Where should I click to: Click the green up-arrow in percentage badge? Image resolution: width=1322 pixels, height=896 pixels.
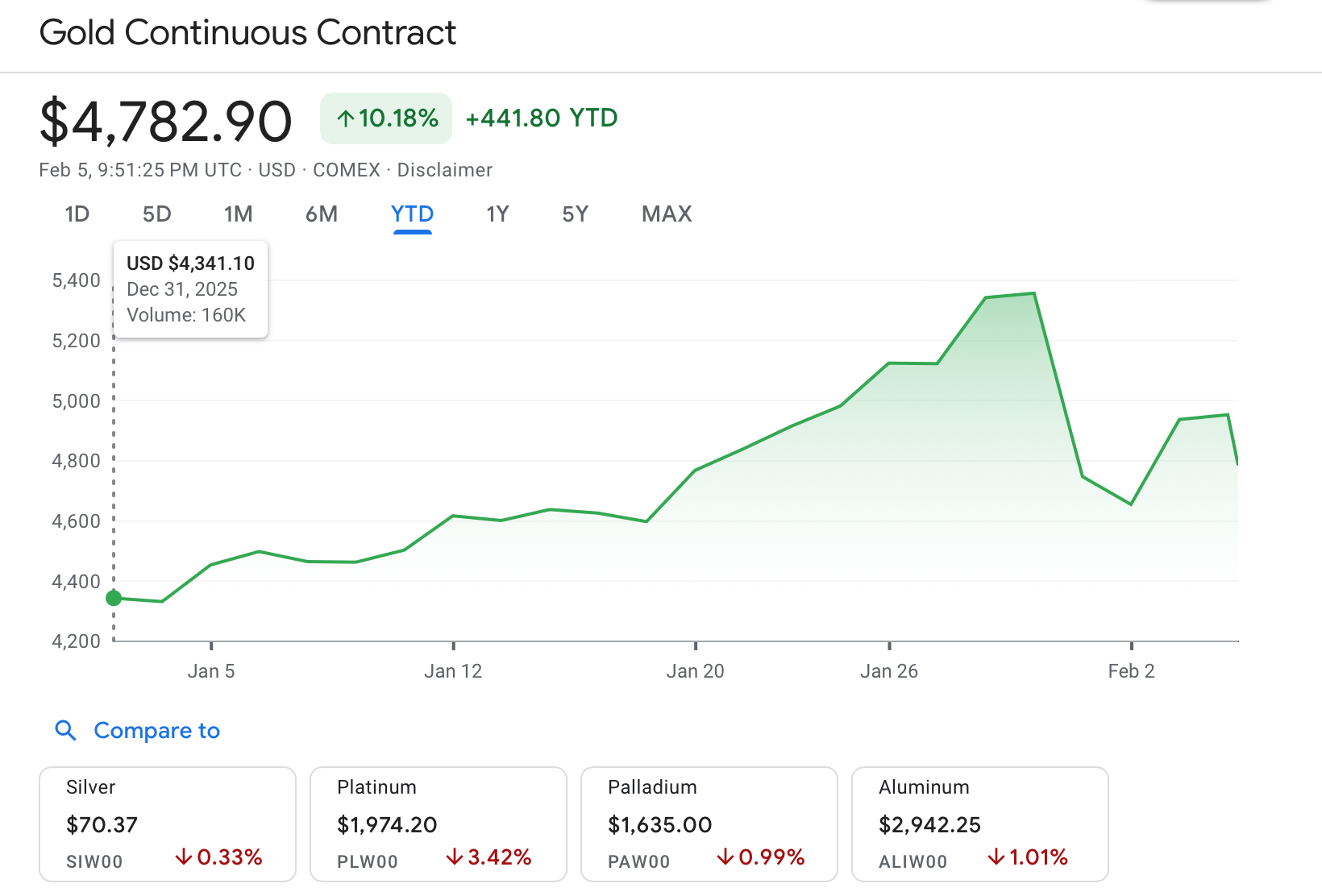coord(346,119)
